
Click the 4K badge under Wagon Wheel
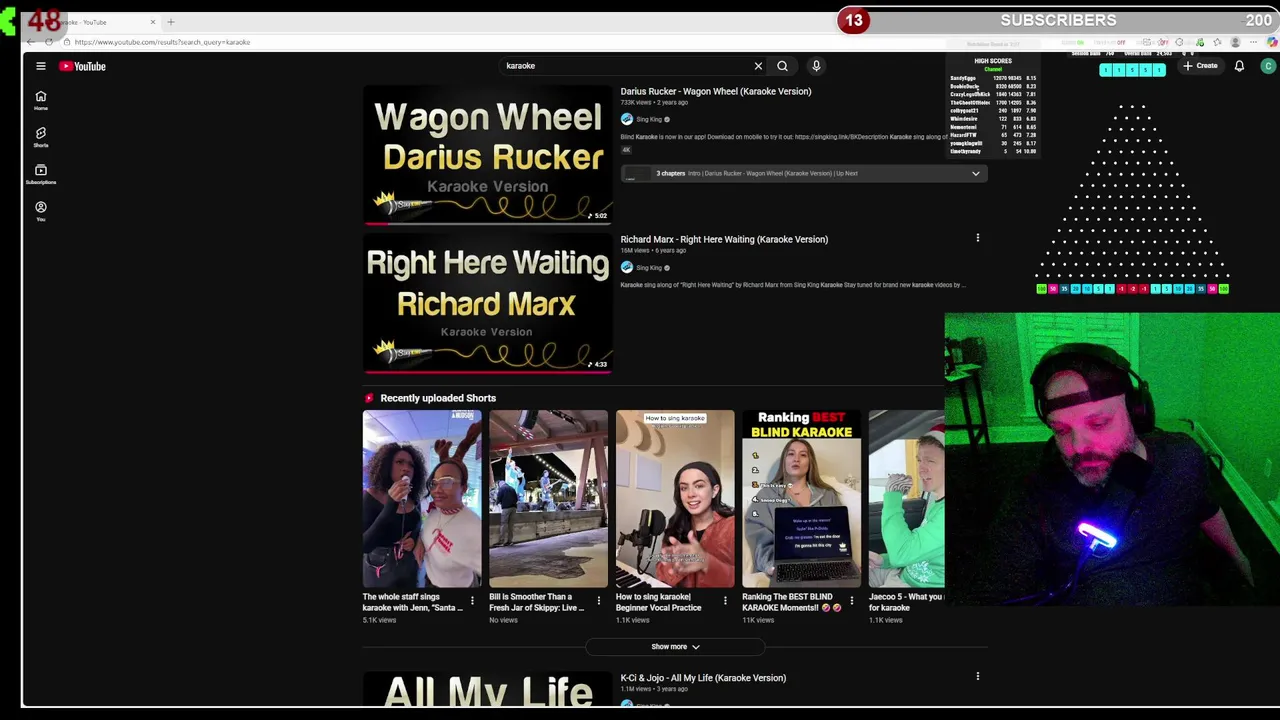tap(626, 150)
